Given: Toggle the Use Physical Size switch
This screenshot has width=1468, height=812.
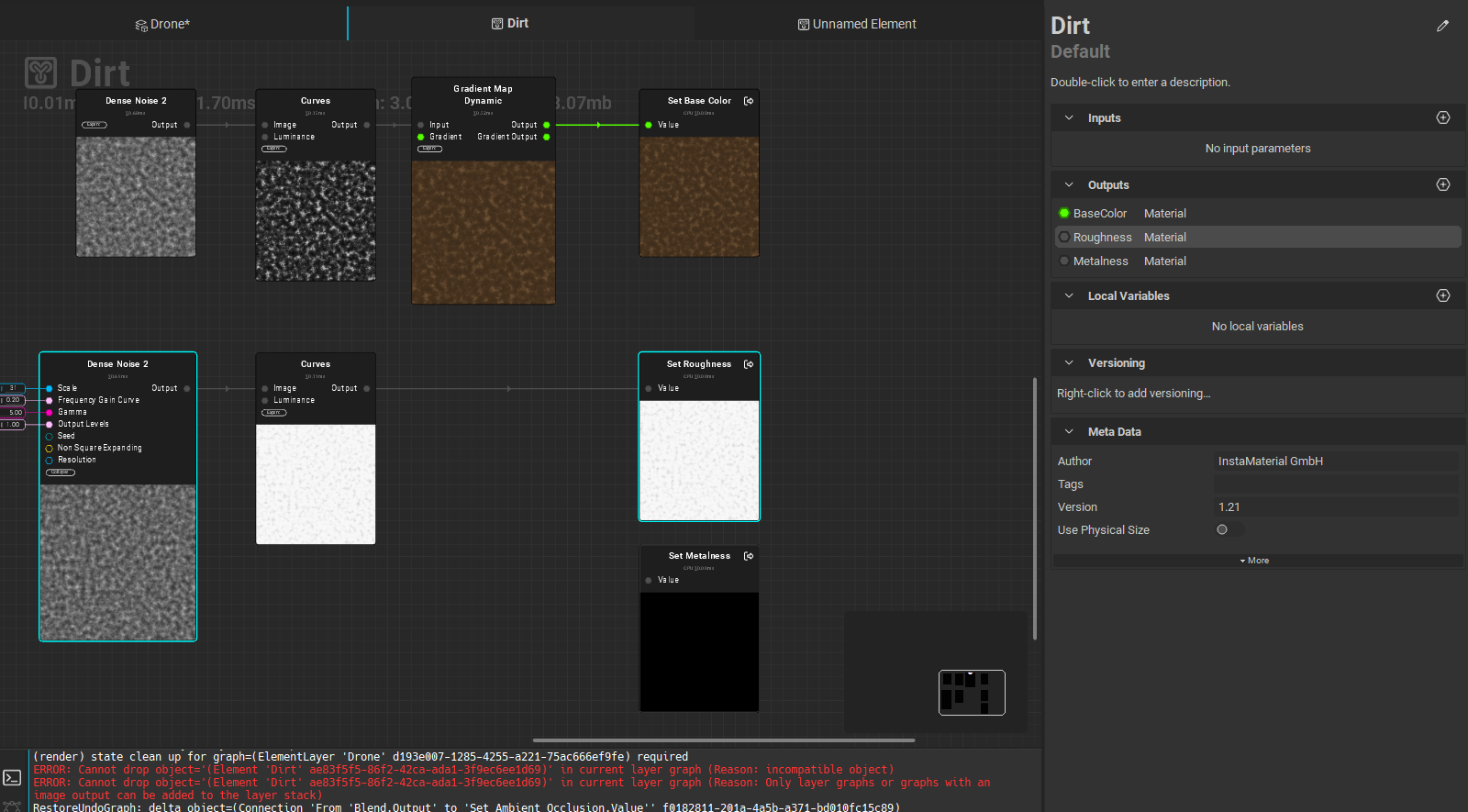Looking at the screenshot, I should (1228, 529).
